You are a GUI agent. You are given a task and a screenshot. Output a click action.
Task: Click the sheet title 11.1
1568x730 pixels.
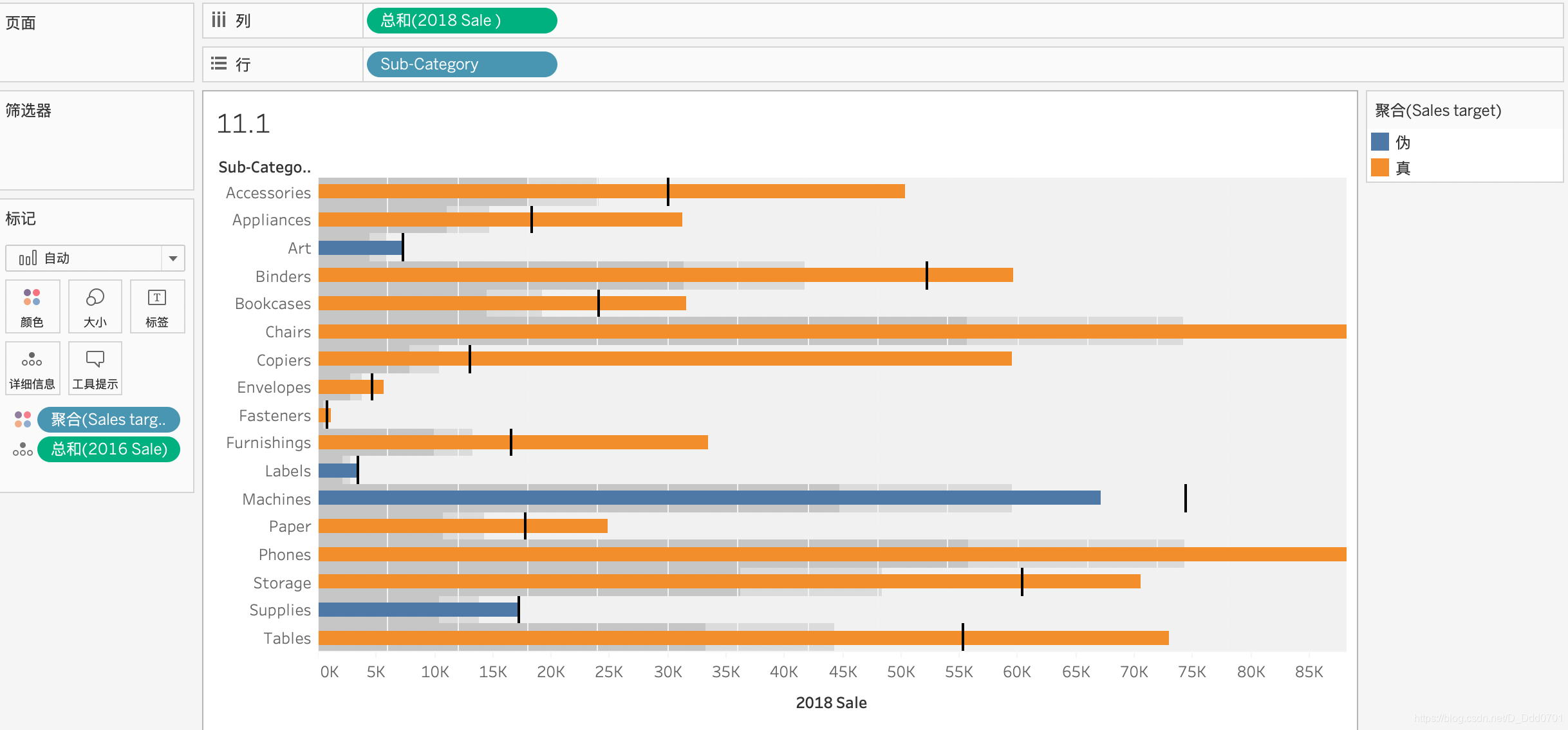coord(243,124)
